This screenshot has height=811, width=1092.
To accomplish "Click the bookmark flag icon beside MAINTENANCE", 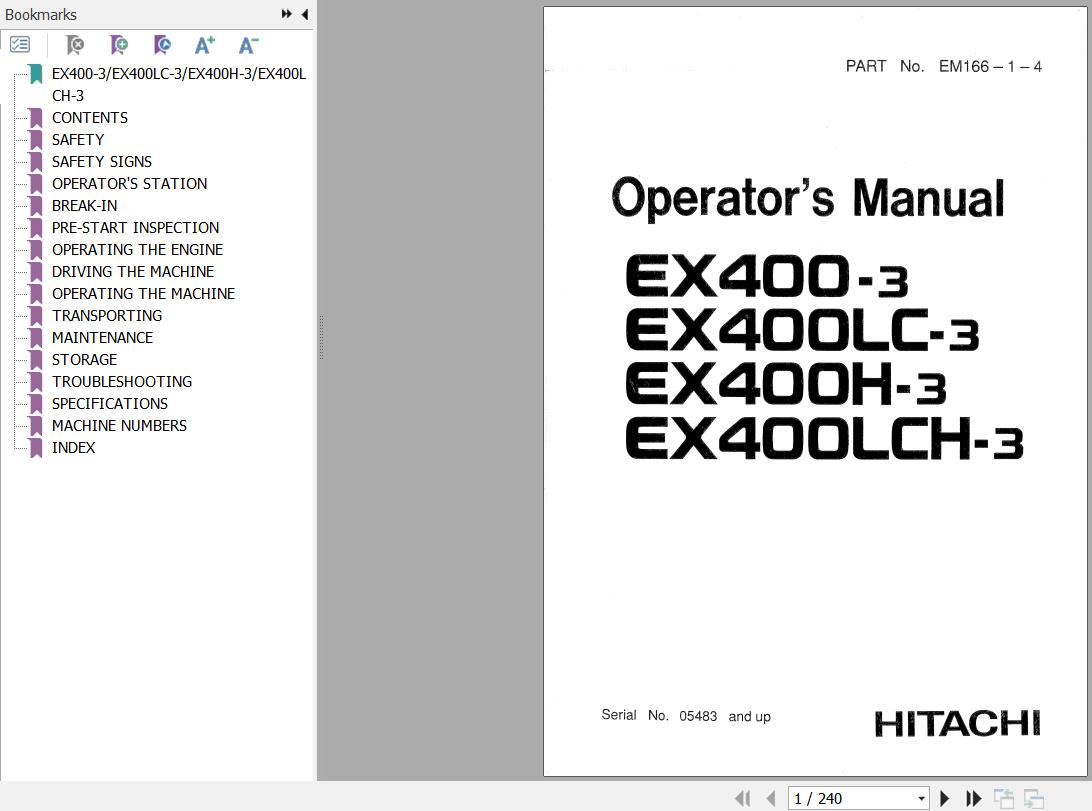I will click(36, 338).
